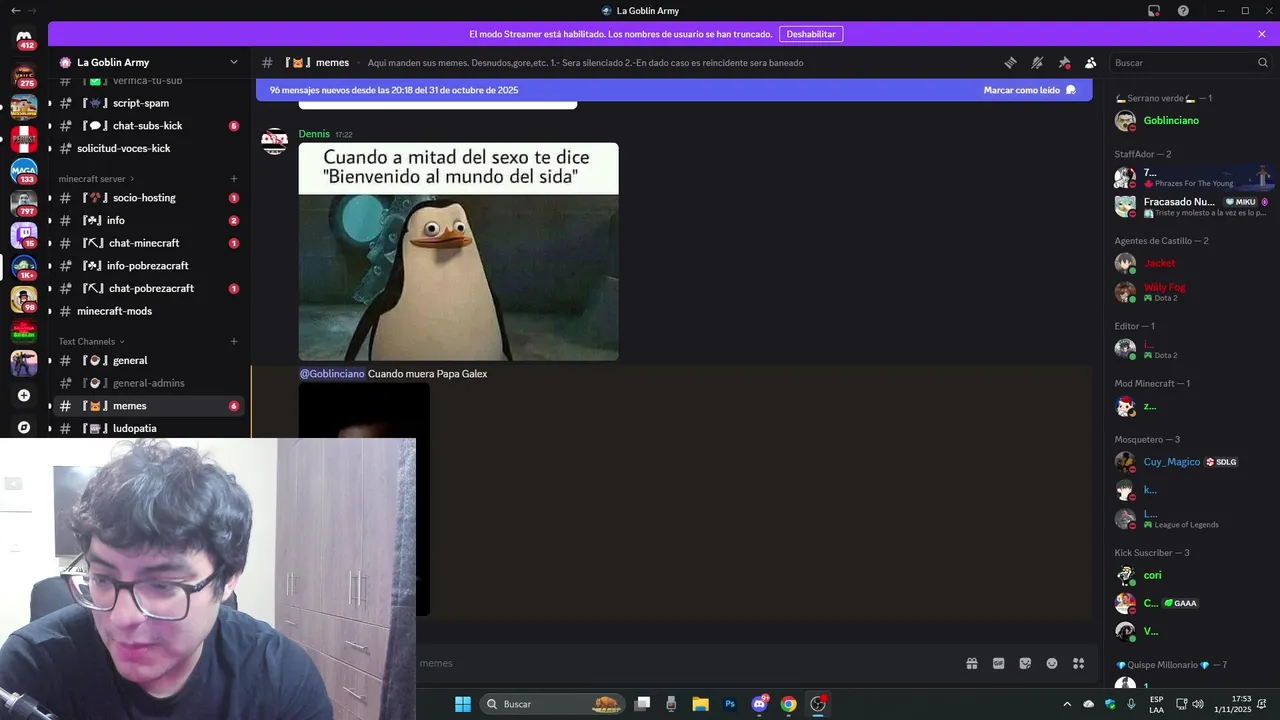1280x720 pixels.
Task: Open File Explorer from taskbar
Action: click(700, 704)
